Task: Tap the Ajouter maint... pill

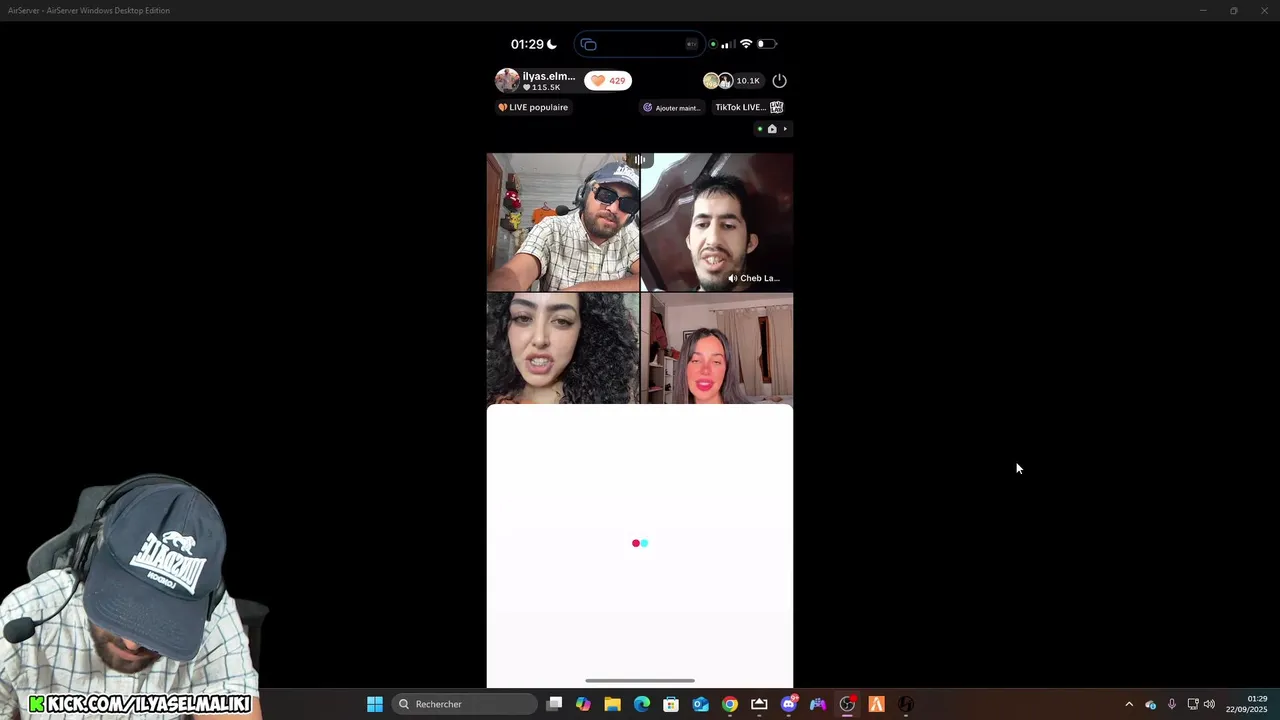Action: (672, 107)
